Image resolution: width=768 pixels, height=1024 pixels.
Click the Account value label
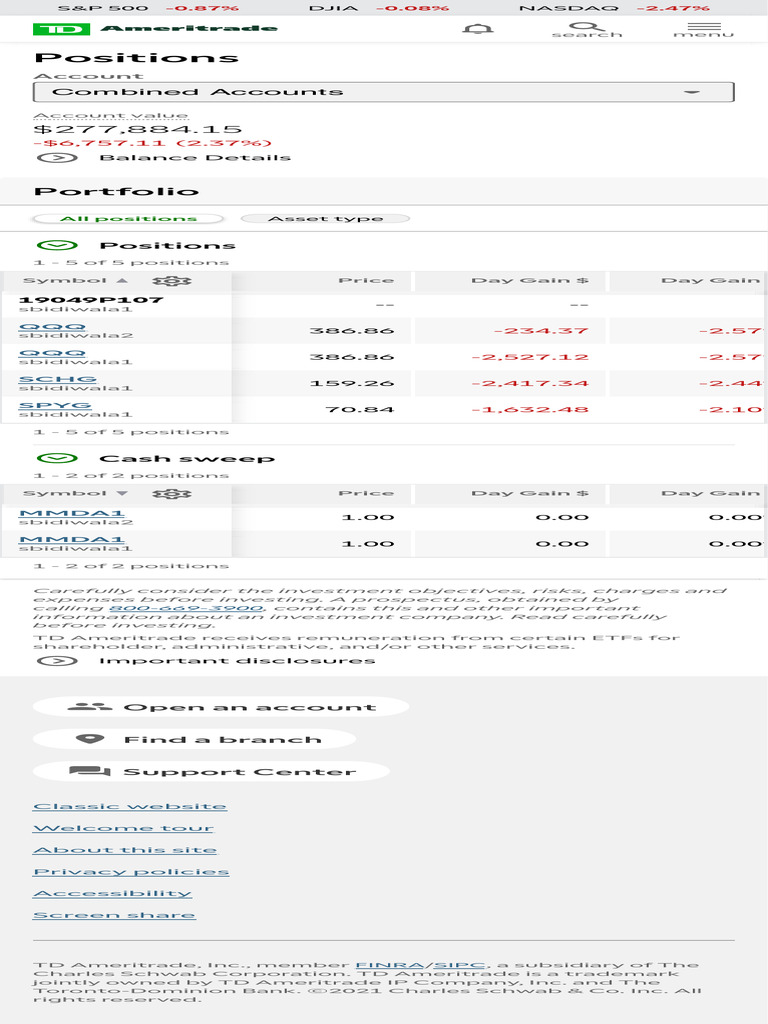[111, 116]
